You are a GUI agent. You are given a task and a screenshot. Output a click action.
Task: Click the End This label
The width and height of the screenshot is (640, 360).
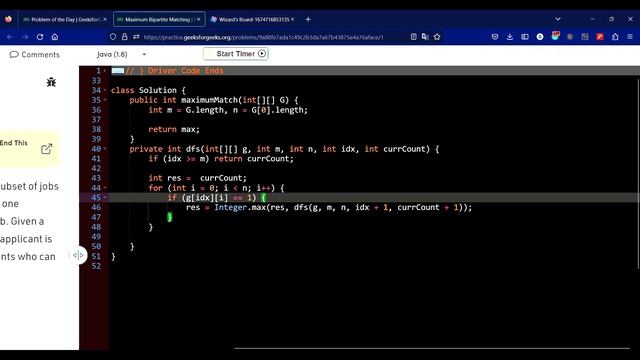13,143
